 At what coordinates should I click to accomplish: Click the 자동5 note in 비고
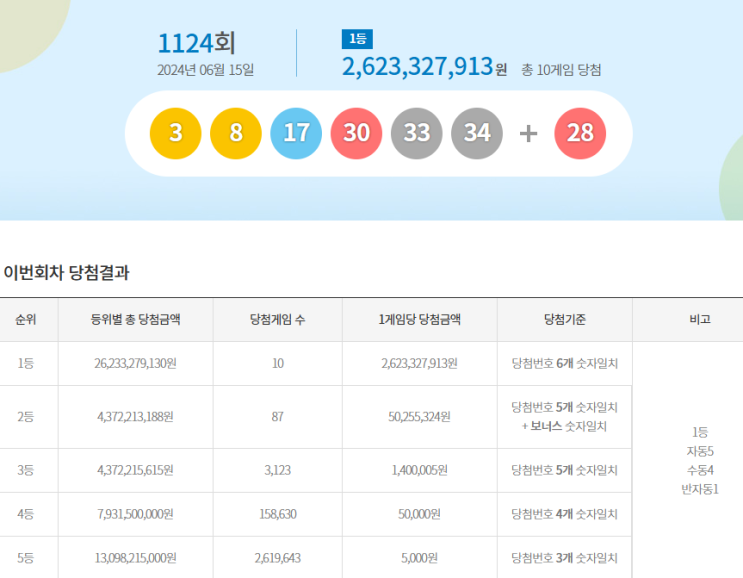click(700, 451)
